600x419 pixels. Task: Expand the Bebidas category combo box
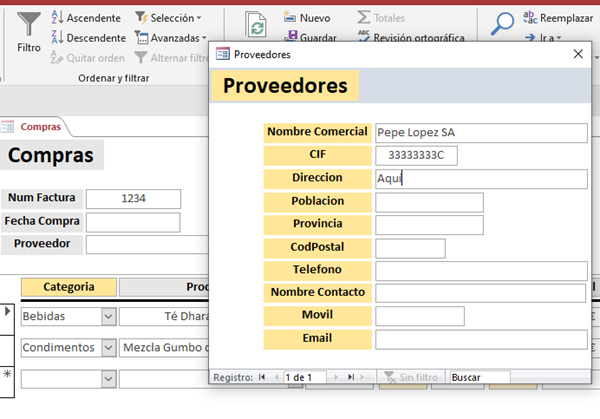tap(108, 316)
